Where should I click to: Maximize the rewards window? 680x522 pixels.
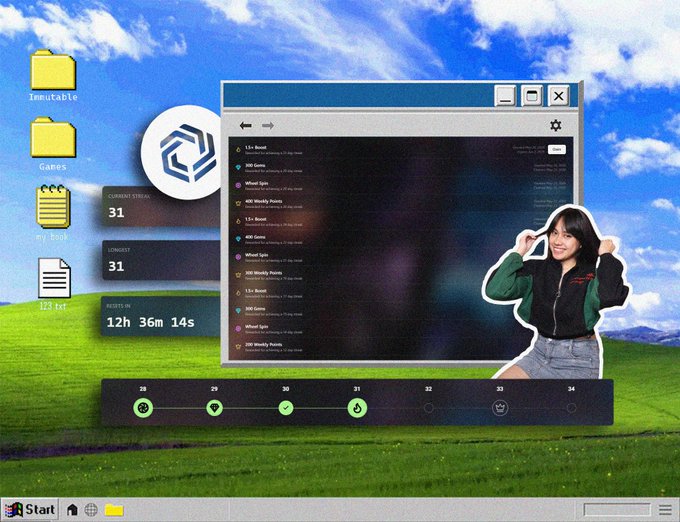(x=532, y=96)
